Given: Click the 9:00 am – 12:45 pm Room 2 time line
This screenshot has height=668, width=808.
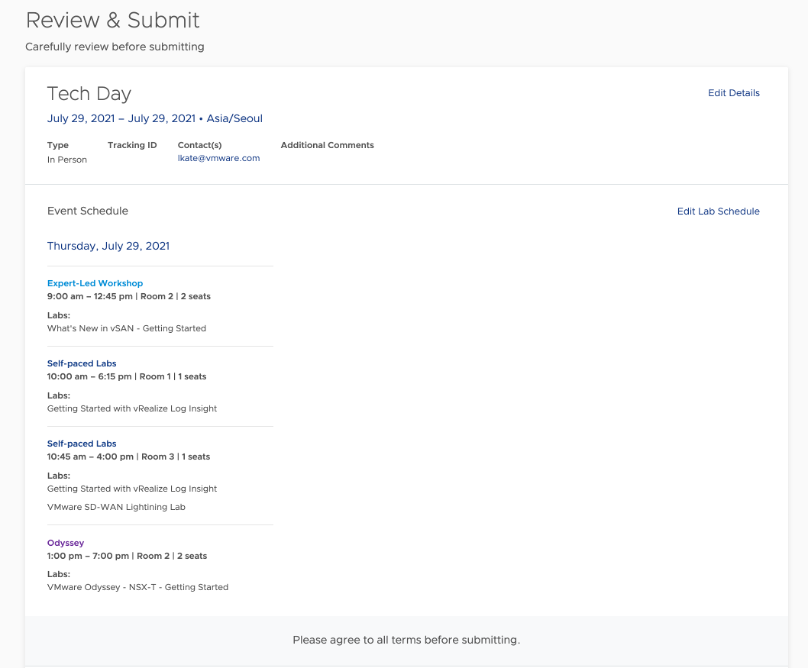Looking at the screenshot, I should [x=129, y=296].
